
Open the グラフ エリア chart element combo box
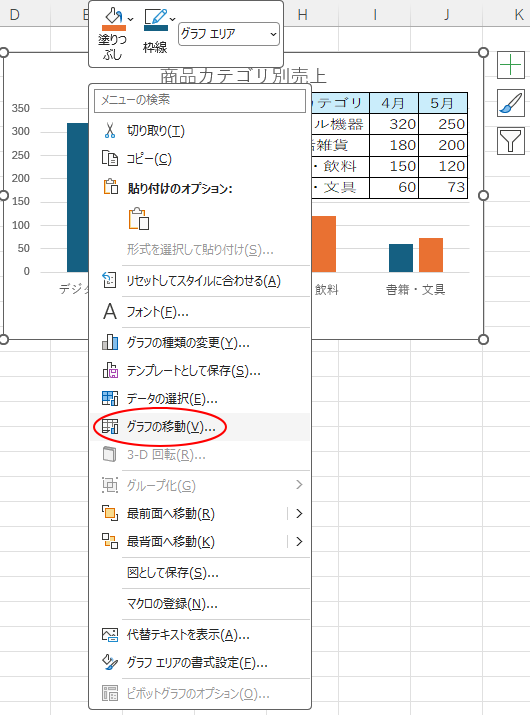229,34
